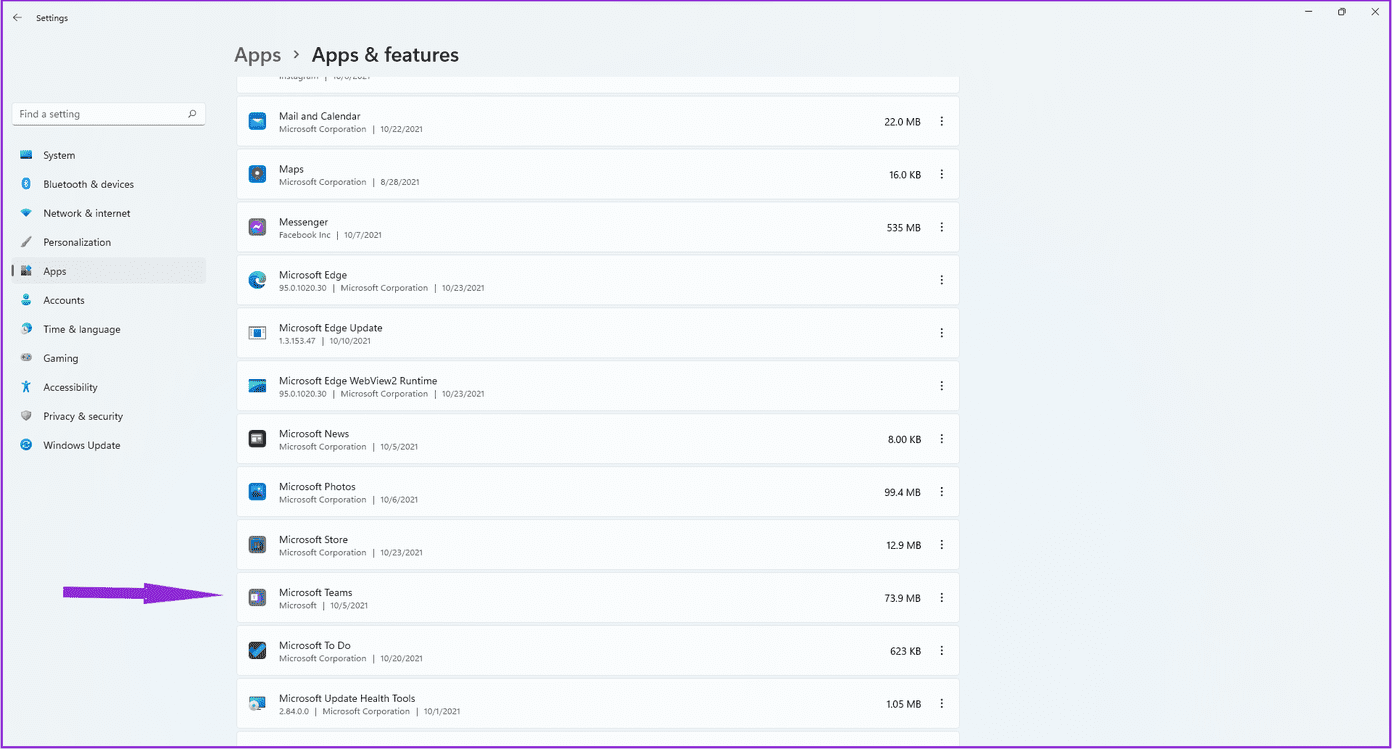Open Windows Update settings
Viewport: 1392px width, 749px height.
point(108,445)
